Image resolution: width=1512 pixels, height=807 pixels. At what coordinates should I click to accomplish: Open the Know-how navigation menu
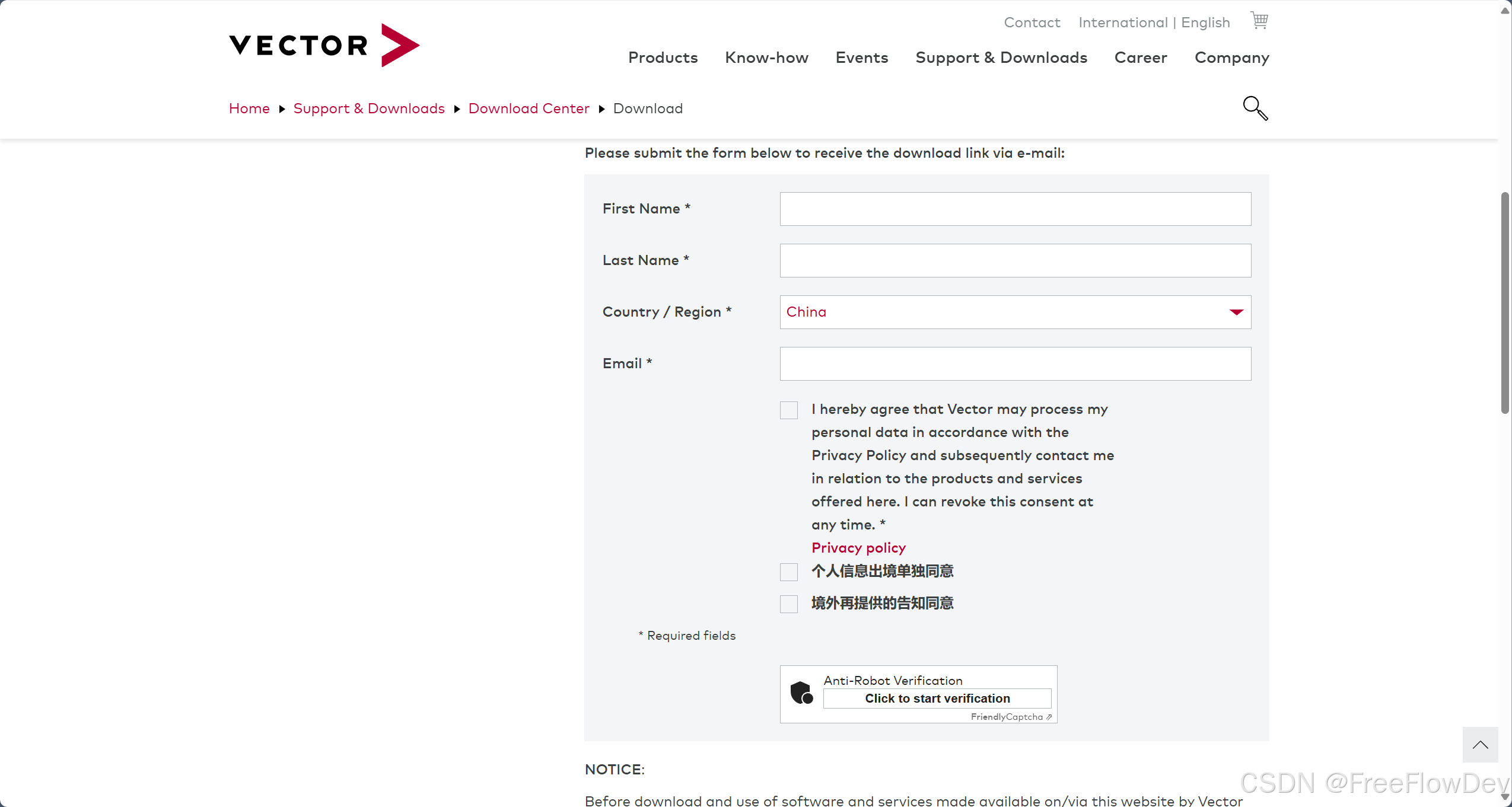[766, 58]
